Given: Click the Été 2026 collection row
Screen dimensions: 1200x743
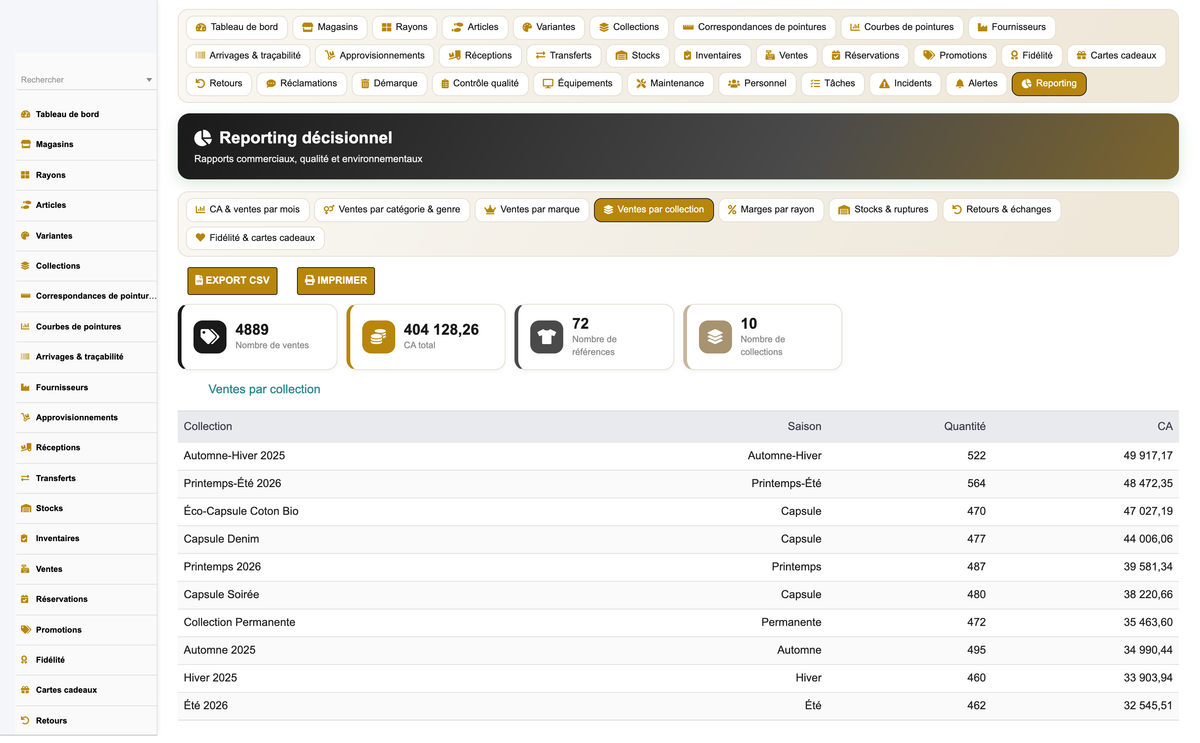Looking at the screenshot, I should tap(678, 706).
